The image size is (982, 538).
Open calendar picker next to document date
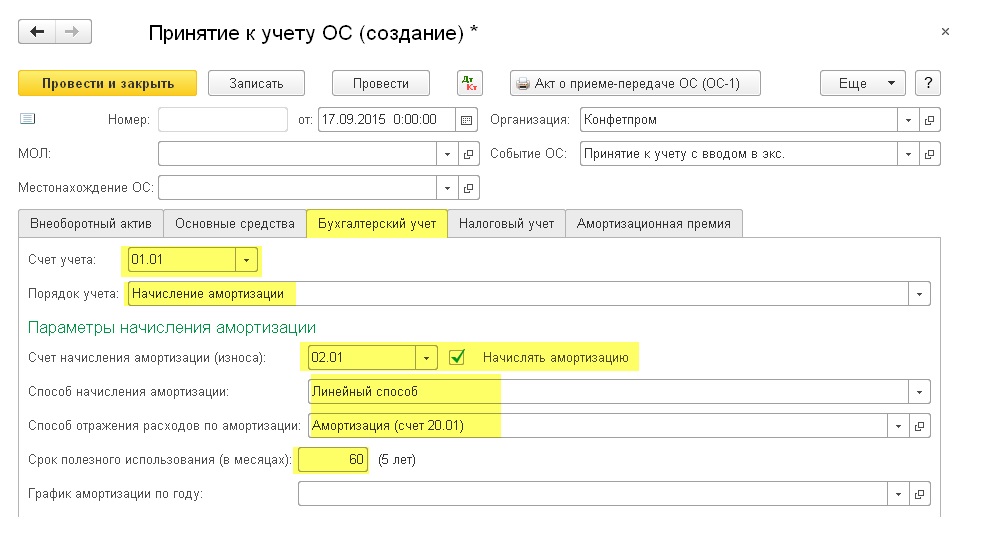(467, 120)
